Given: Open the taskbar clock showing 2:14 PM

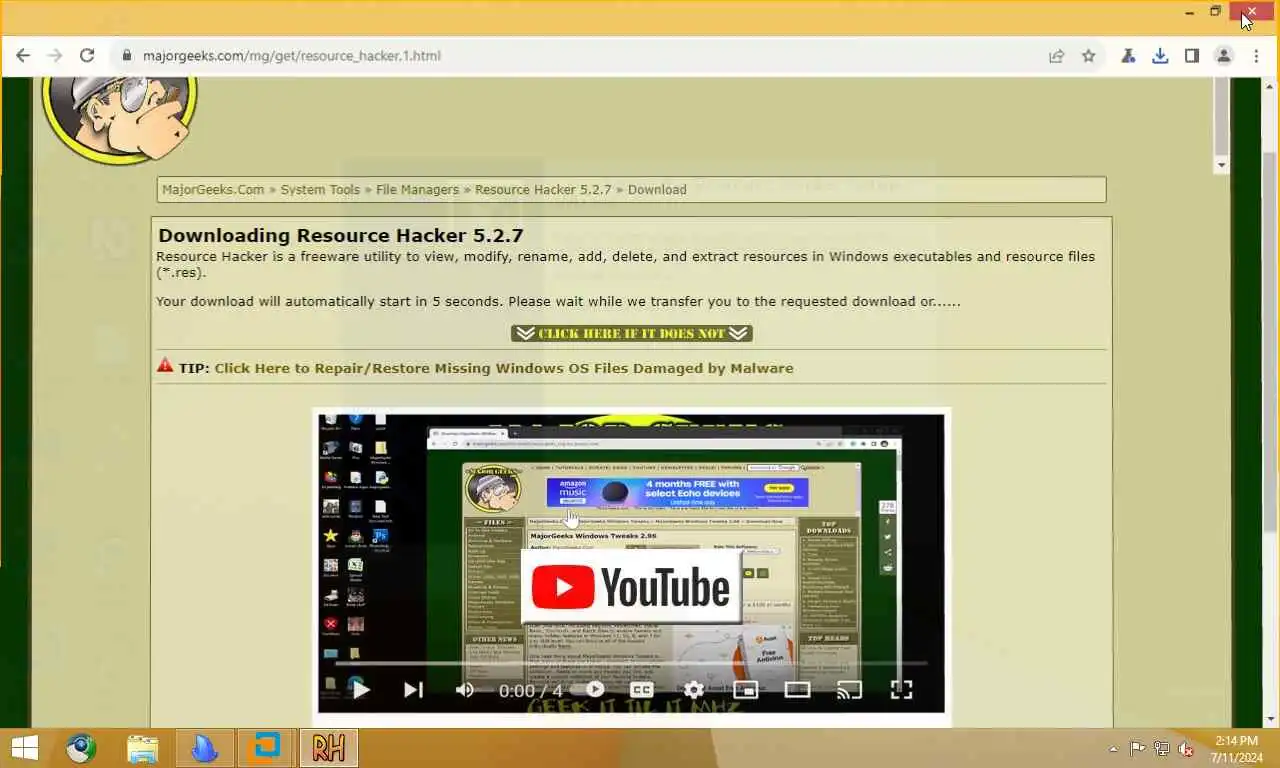Looking at the screenshot, I should click(x=1236, y=748).
